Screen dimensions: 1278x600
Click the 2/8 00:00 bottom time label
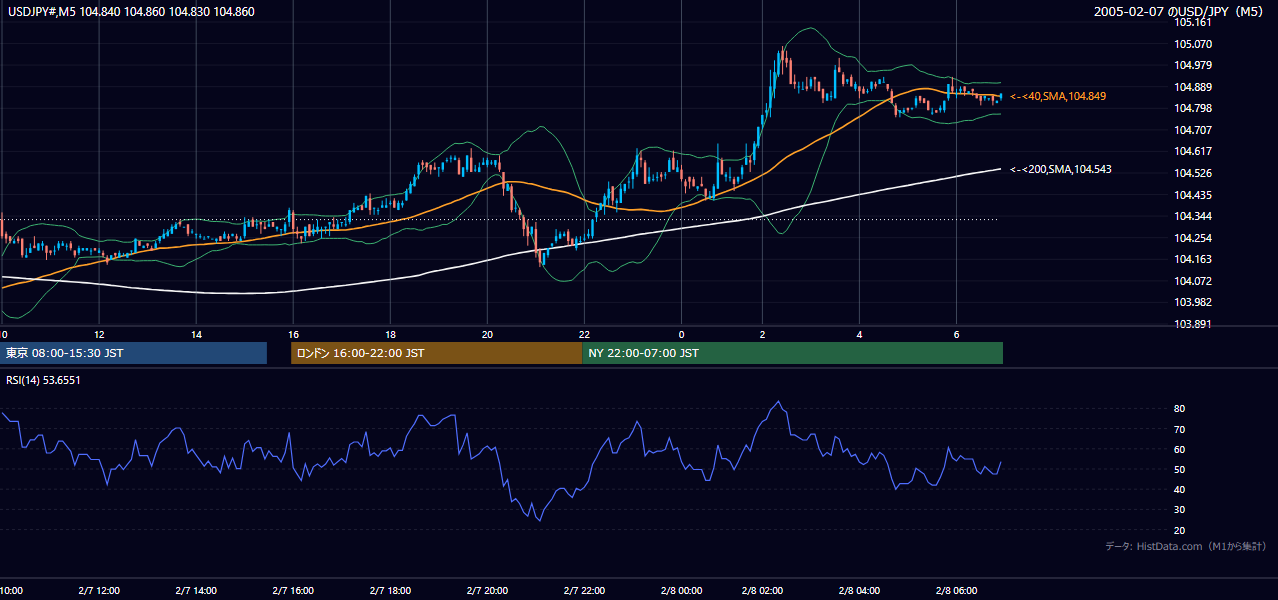point(681,590)
